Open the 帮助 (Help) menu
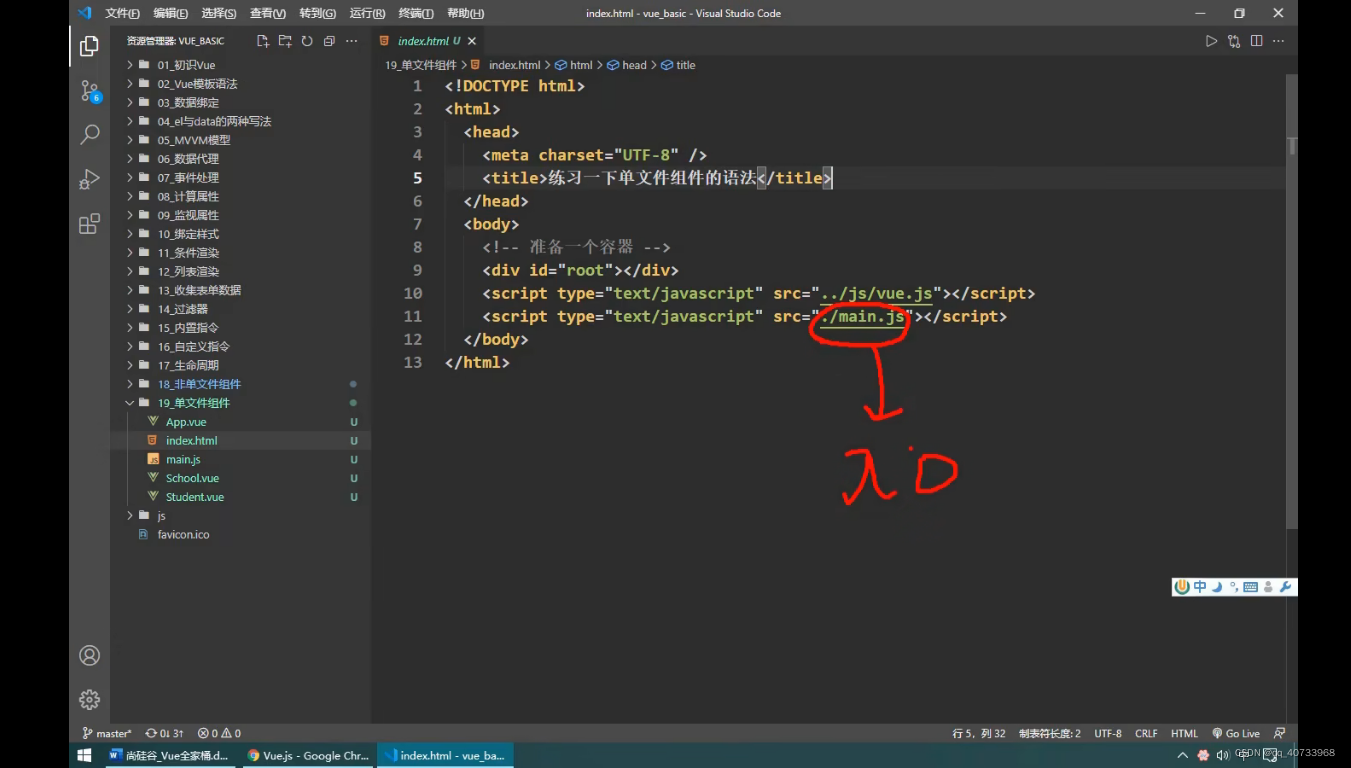1351x768 pixels. (x=465, y=13)
